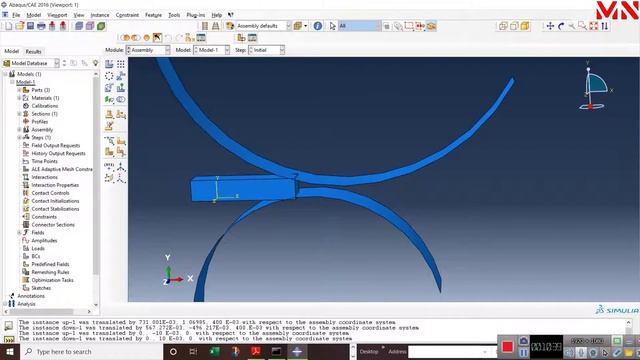
Task: Select Amplitudes in the model tree
Action: (44, 240)
